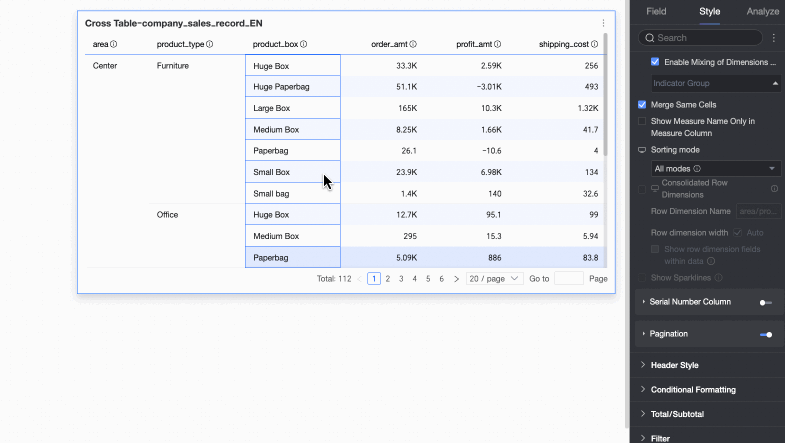Click the shipping_cost value 1.32K
Screen dimensions: 785x443
tap(588, 108)
